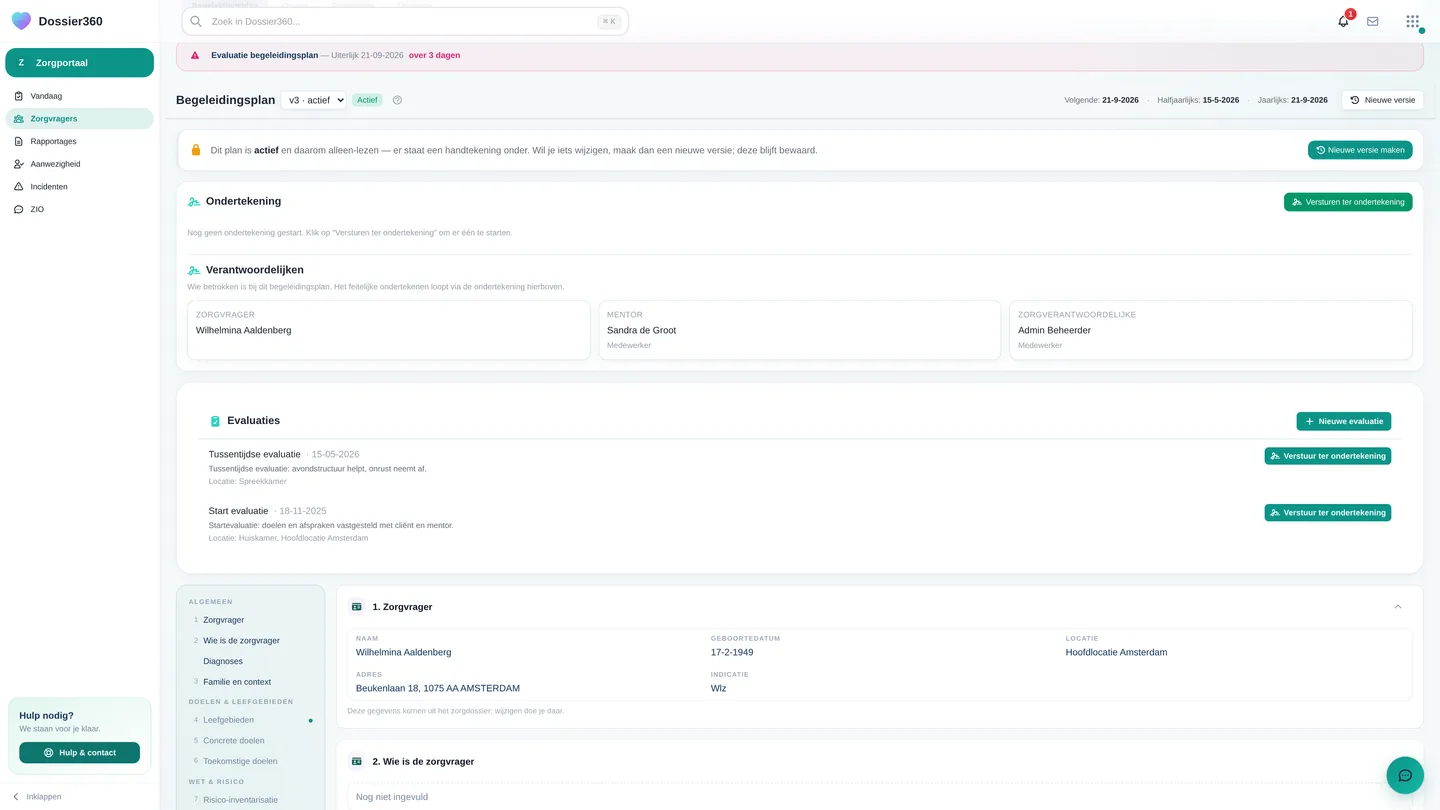The width and height of the screenshot is (1440, 810).
Task: Go to Zorgvragers in sidebar
Action: point(80,119)
